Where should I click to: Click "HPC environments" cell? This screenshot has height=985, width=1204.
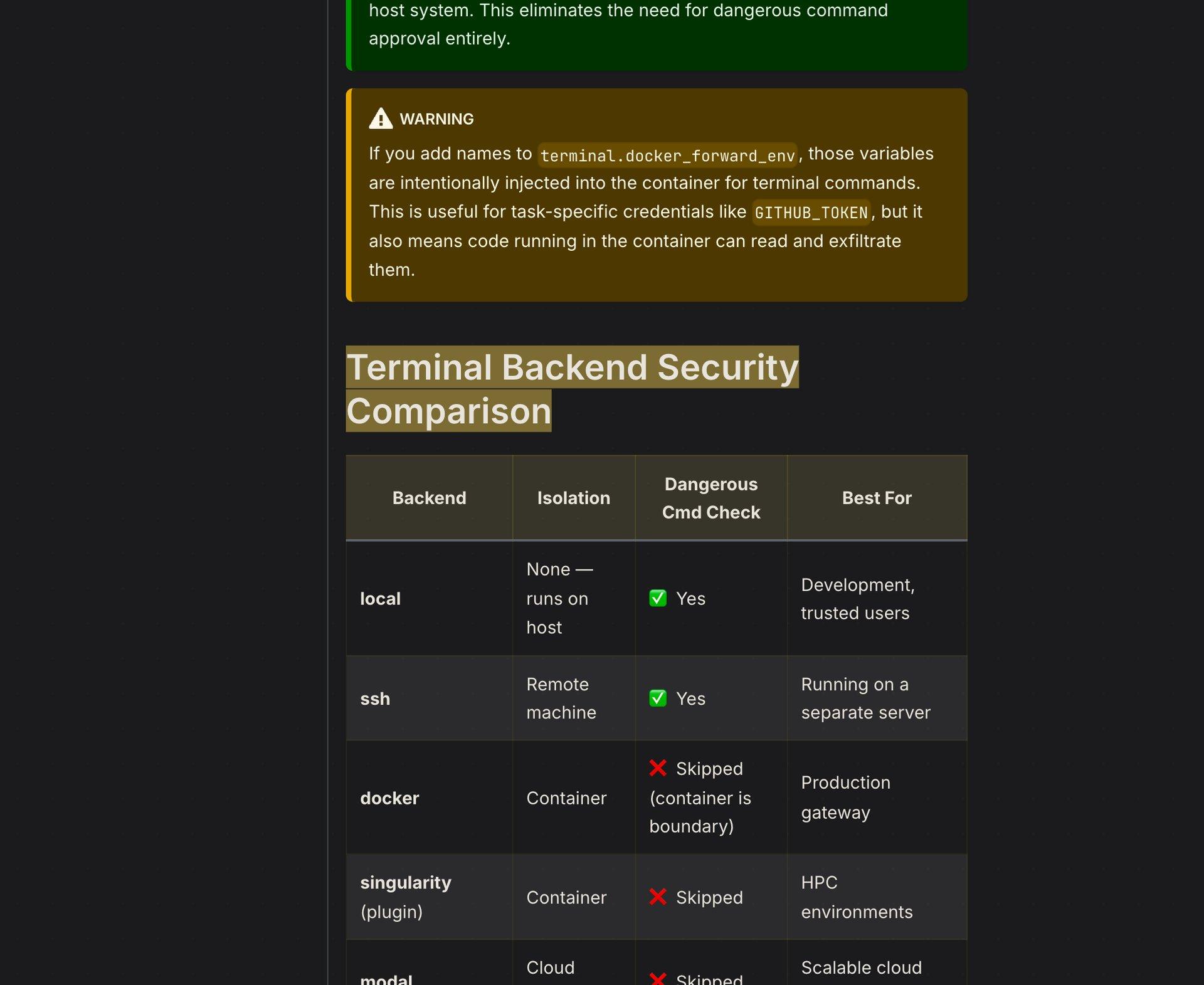(877, 897)
